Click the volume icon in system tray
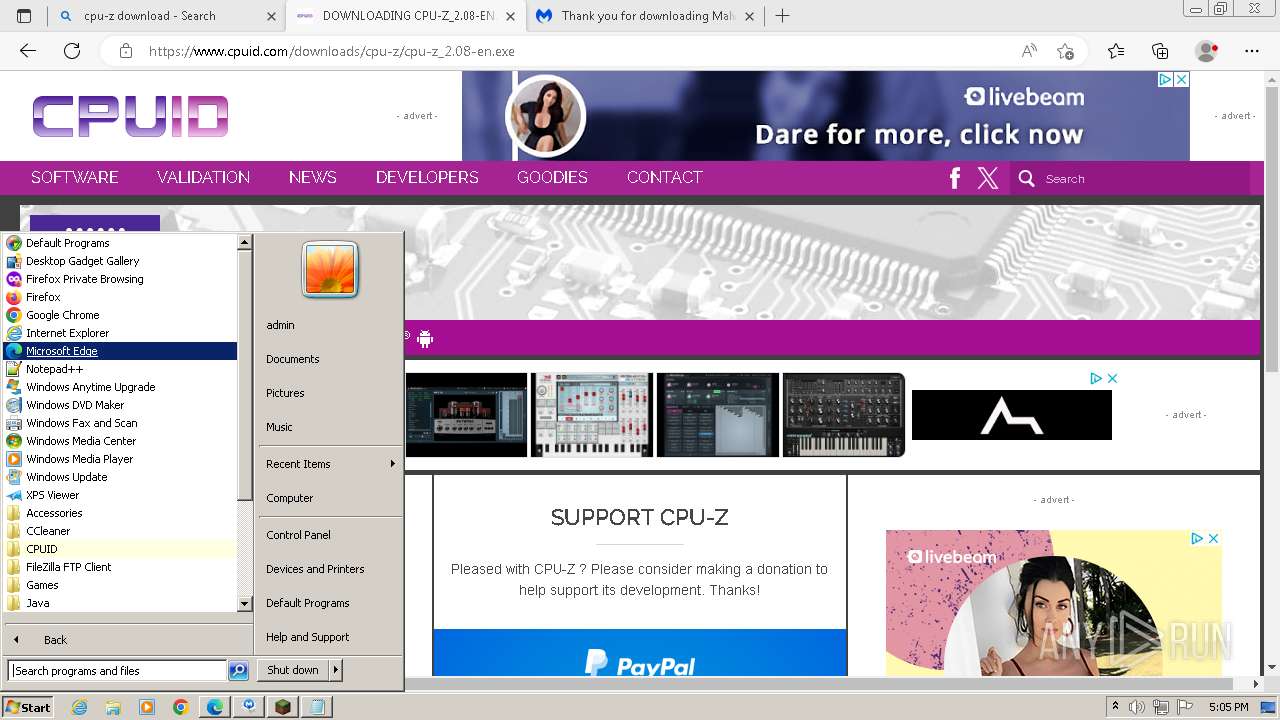Viewport: 1280px width, 720px height. point(1137,707)
